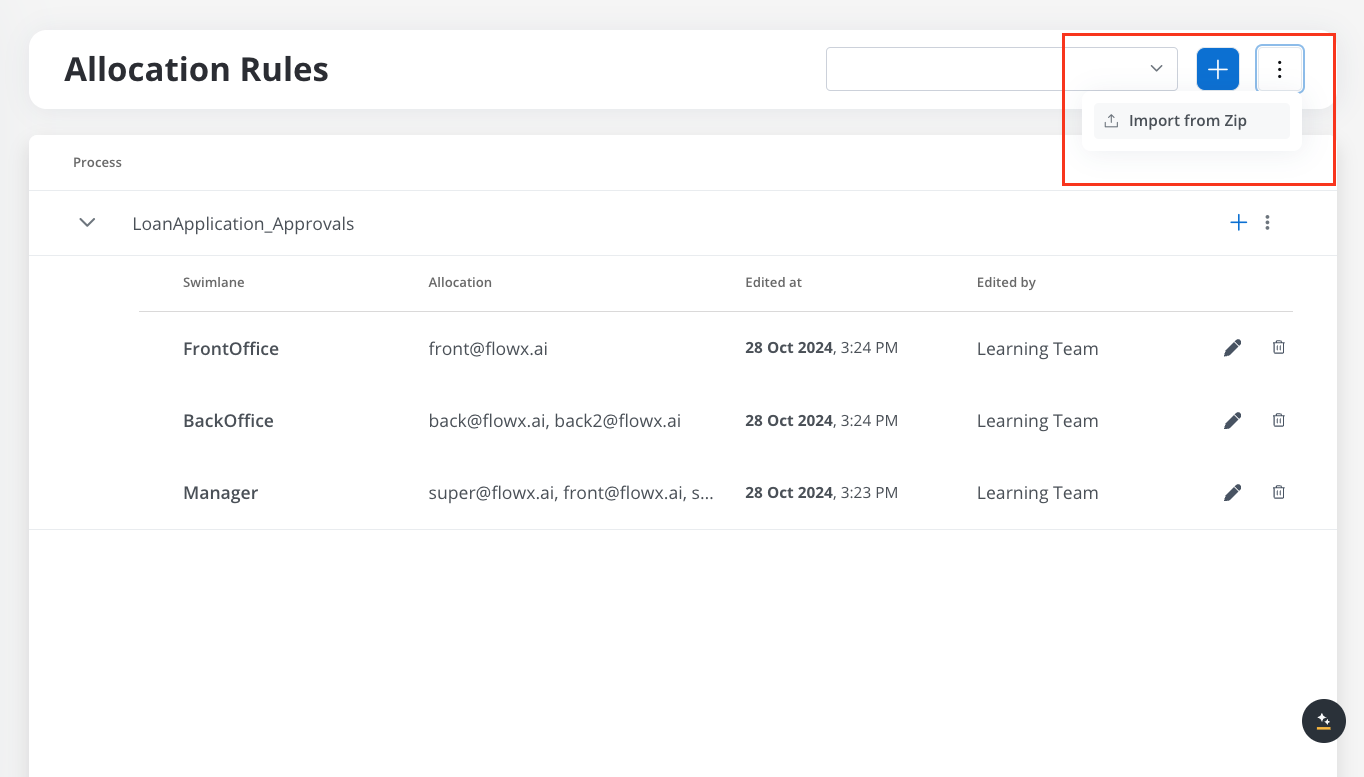Click the Allocation column header
The image size is (1364, 777).
[460, 282]
